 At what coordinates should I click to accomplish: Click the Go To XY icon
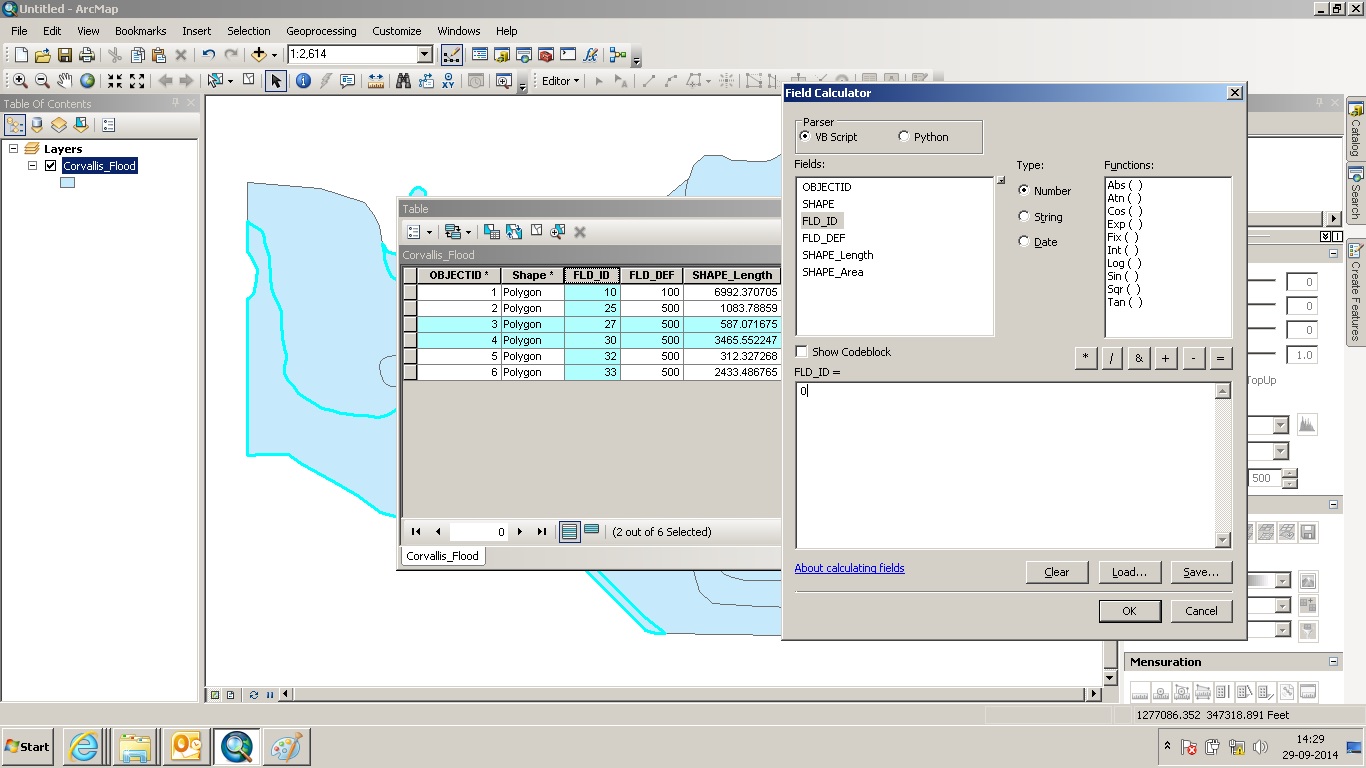coord(448,81)
